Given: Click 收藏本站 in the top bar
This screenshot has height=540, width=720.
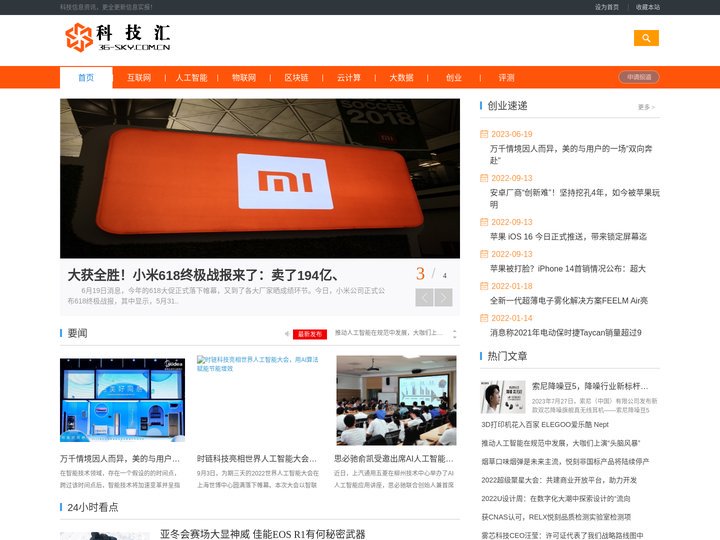Looking at the screenshot, I should click(x=648, y=7).
